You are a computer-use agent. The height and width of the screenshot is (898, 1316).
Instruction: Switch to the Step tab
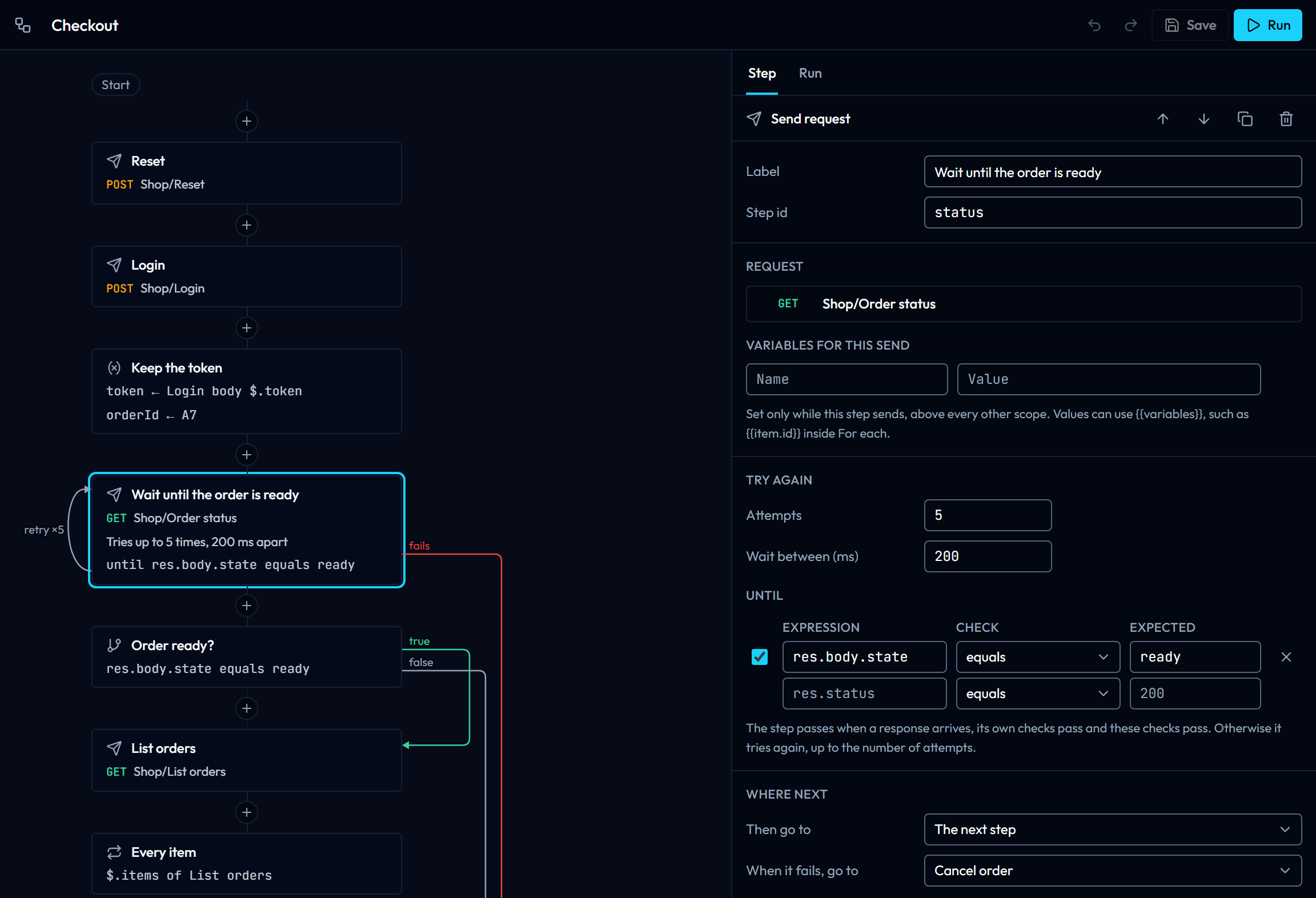point(762,73)
